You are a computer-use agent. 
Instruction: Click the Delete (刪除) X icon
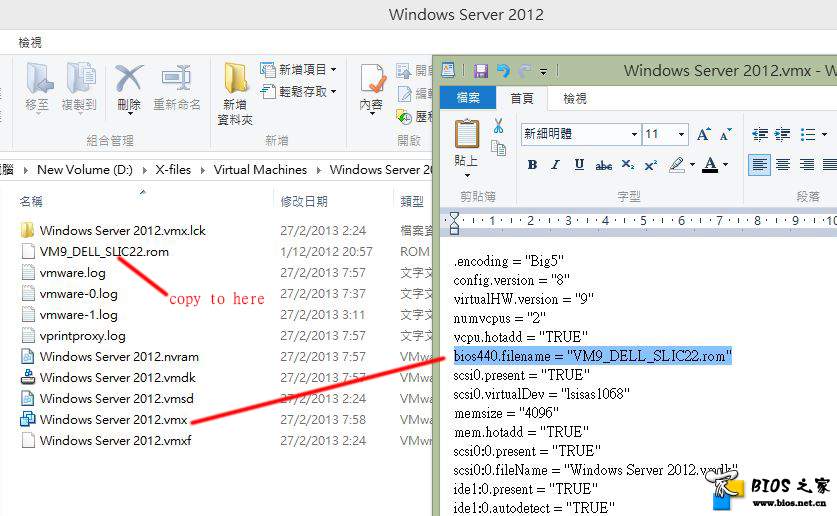click(129, 78)
